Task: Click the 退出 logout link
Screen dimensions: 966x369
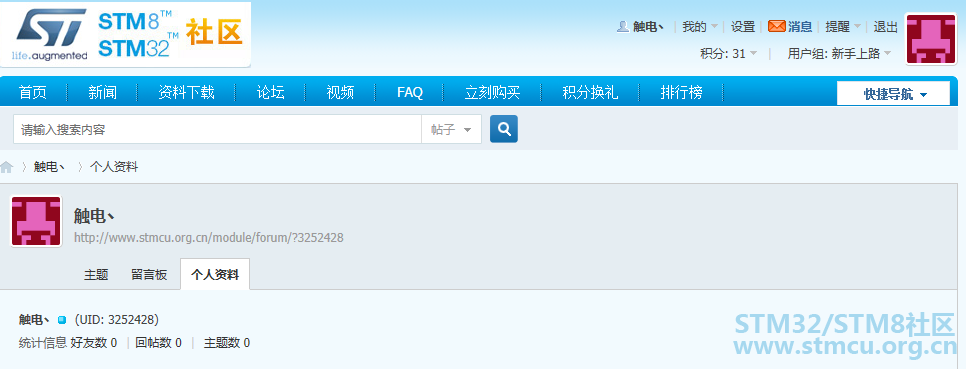Action: (x=885, y=26)
